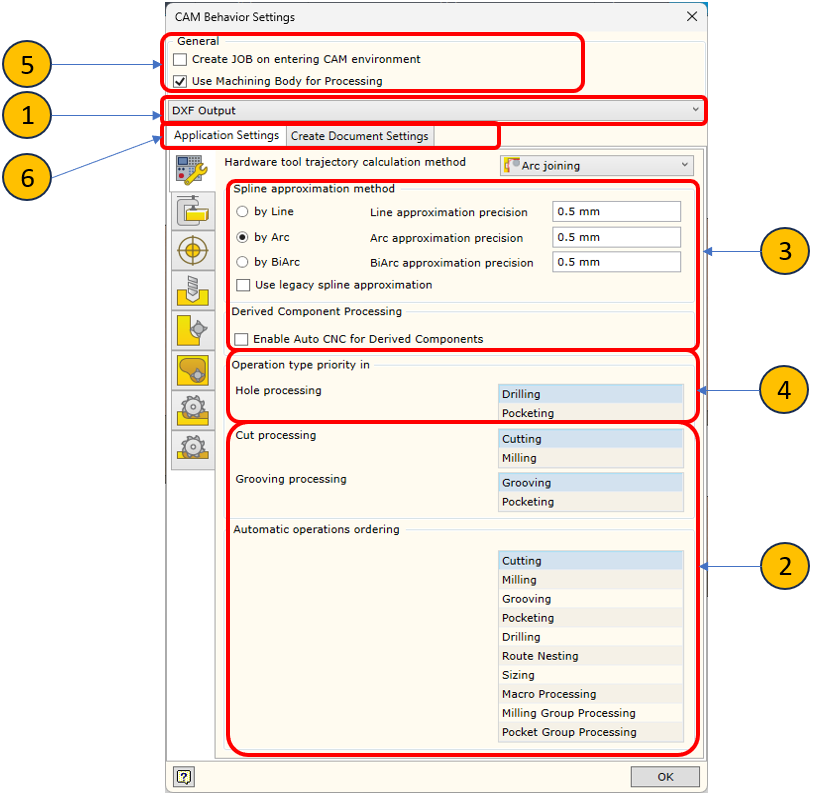This screenshot has height=794, width=814.
Task: Open the Arc joining trajectory method dropdown arrow
Action: (685, 165)
